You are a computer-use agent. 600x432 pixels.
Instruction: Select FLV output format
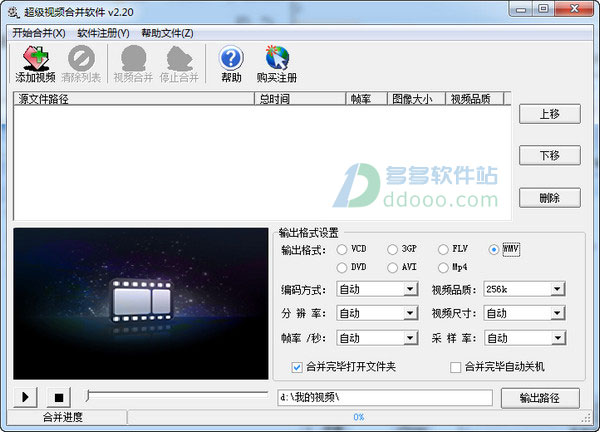(x=443, y=249)
